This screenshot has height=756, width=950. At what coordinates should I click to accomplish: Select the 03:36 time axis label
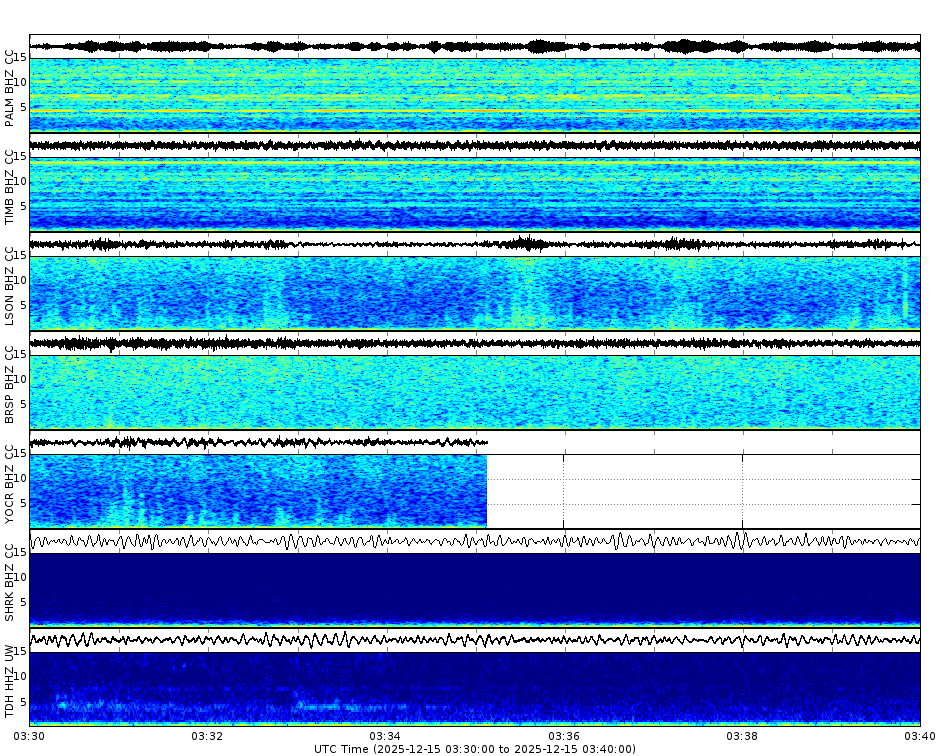tap(562, 734)
